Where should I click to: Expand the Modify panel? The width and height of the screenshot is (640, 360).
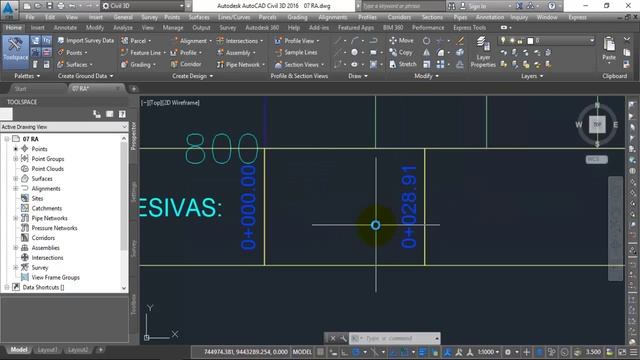[x=426, y=76]
